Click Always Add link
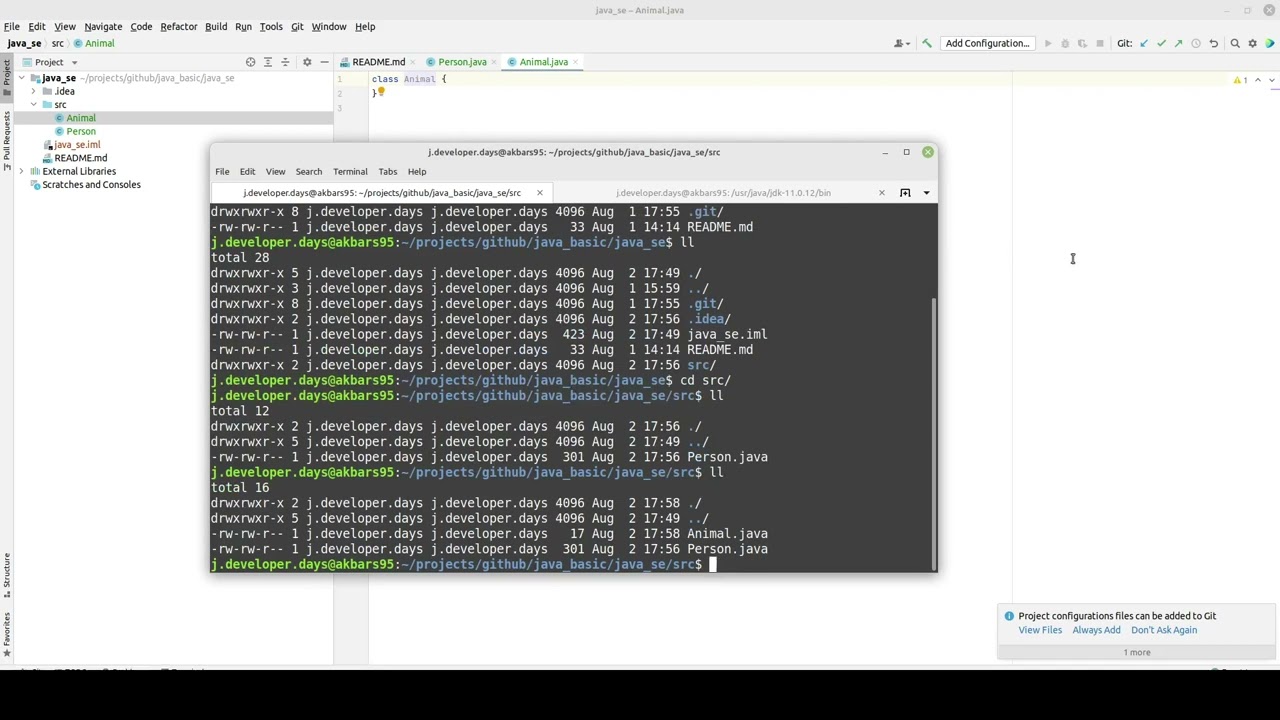 (1096, 630)
